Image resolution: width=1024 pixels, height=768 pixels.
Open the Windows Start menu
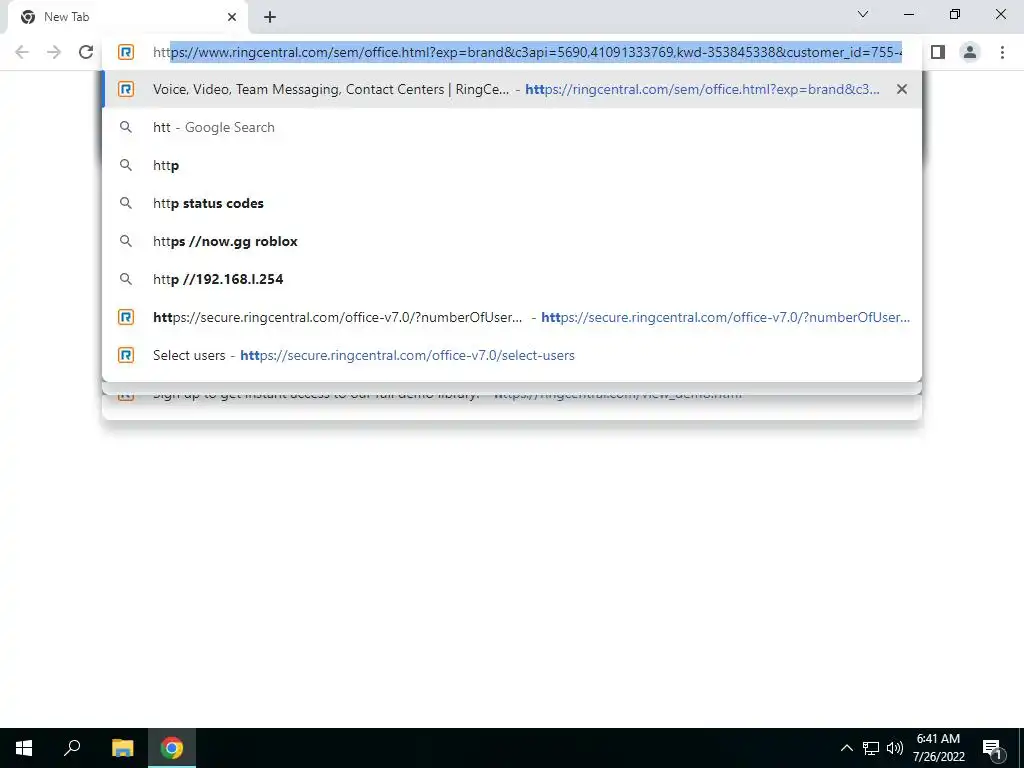click(x=24, y=748)
